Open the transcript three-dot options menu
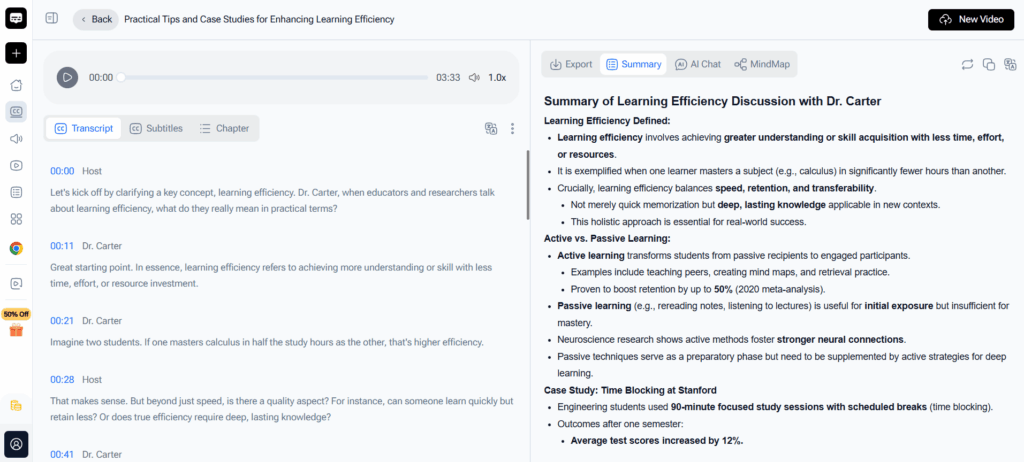 click(512, 128)
